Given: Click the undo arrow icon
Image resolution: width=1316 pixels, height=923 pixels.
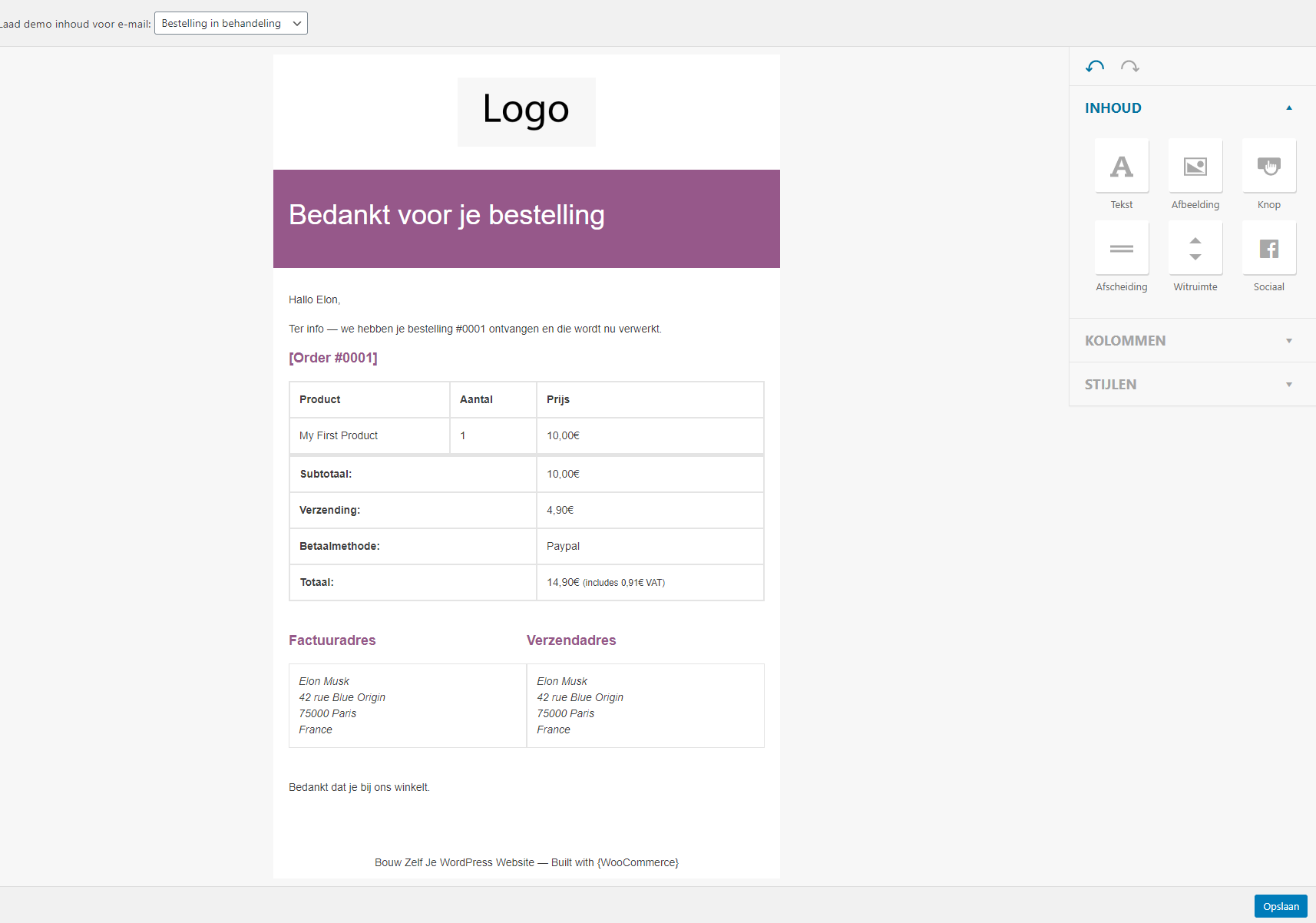Looking at the screenshot, I should click(x=1095, y=67).
